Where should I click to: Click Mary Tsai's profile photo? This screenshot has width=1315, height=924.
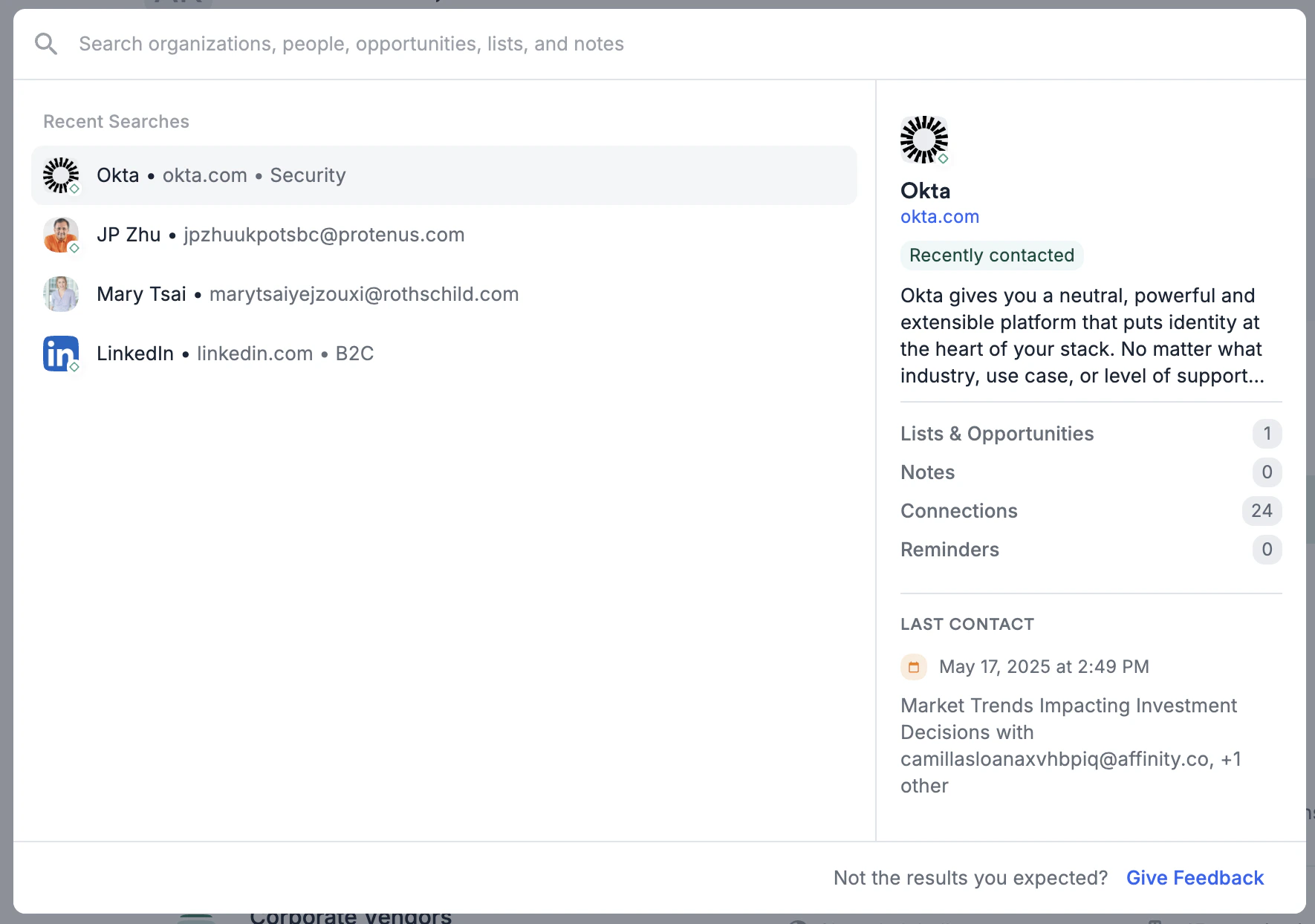(61, 294)
